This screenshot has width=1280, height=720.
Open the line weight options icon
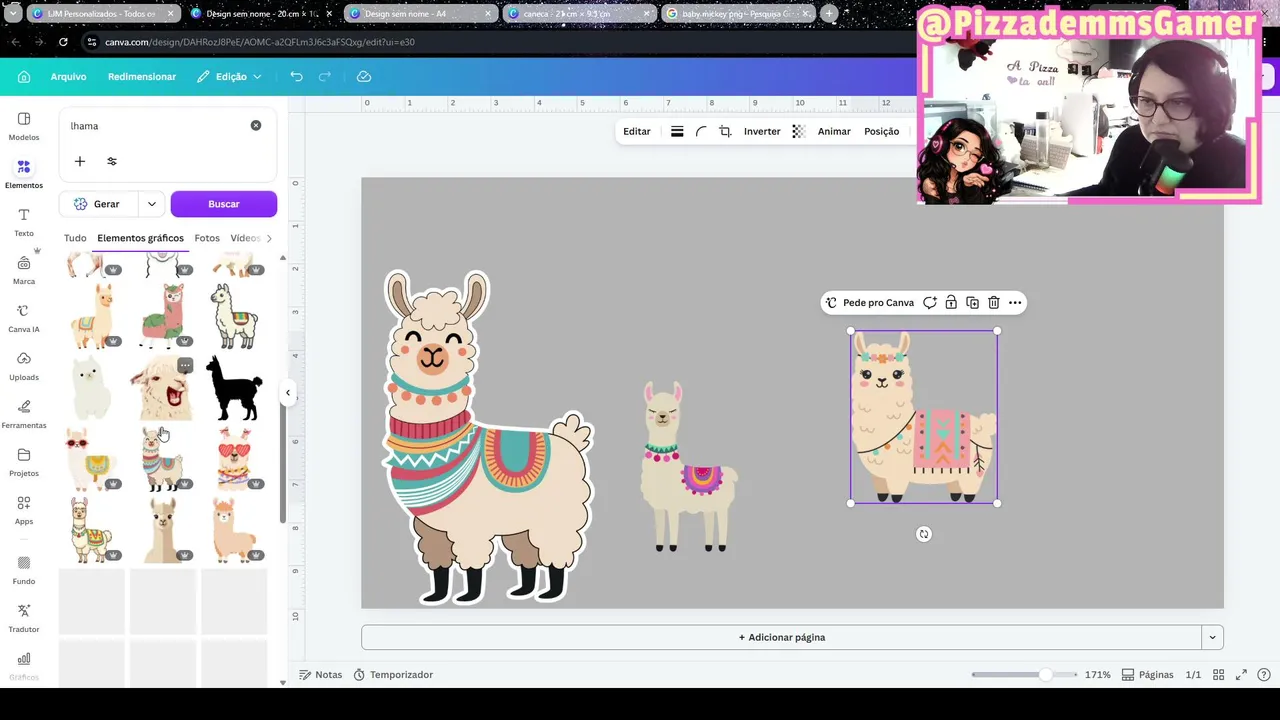point(677,132)
